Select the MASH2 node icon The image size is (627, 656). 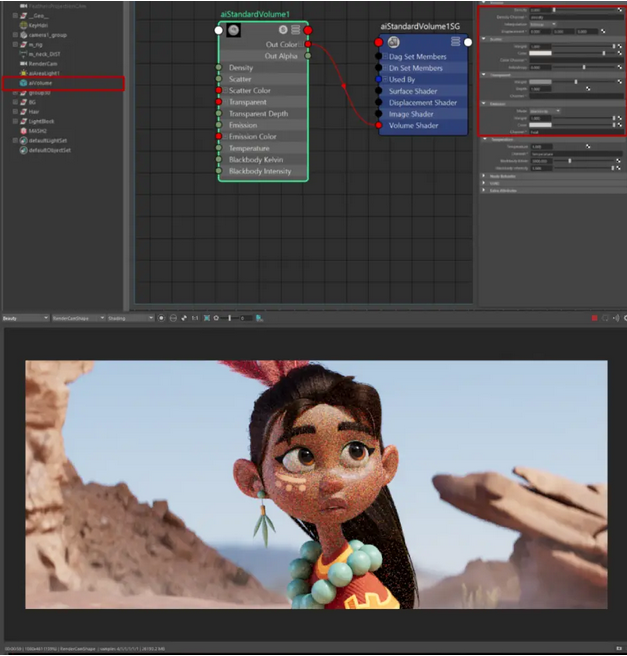[x=24, y=131]
